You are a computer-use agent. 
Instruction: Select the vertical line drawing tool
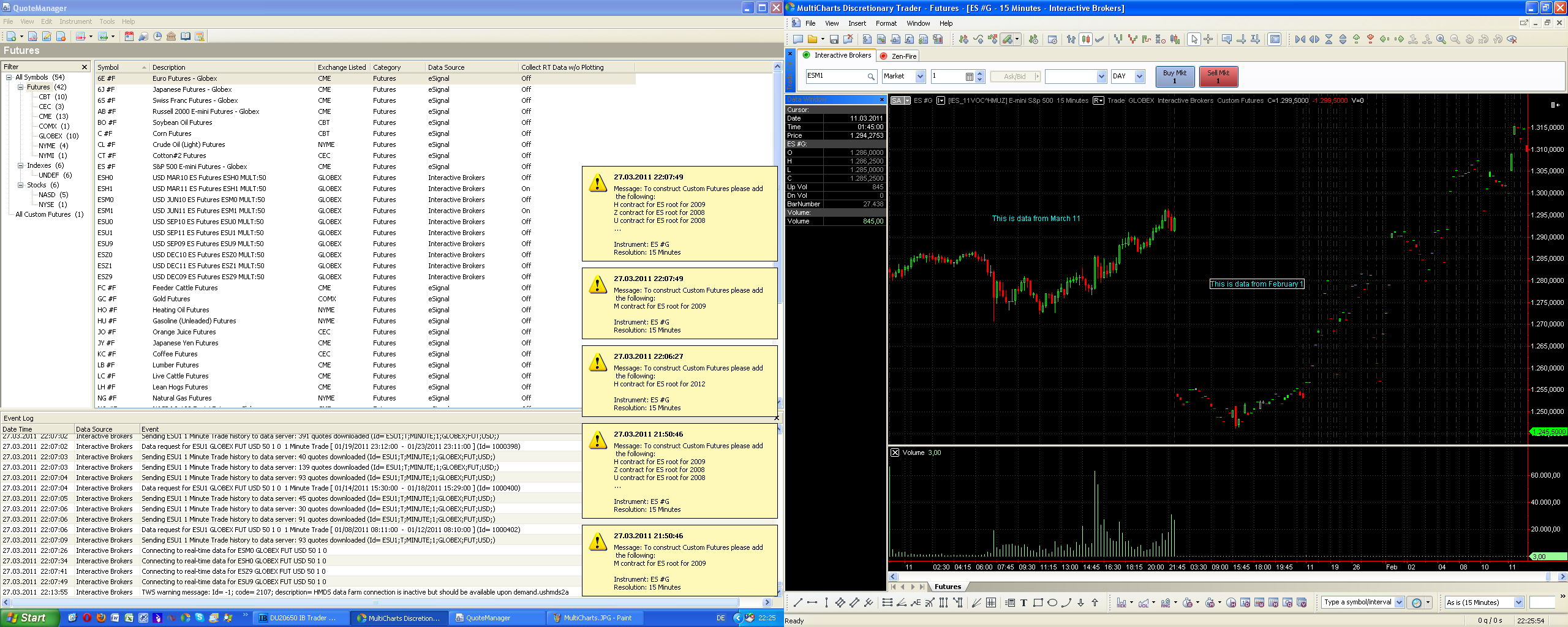click(x=826, y=603)
